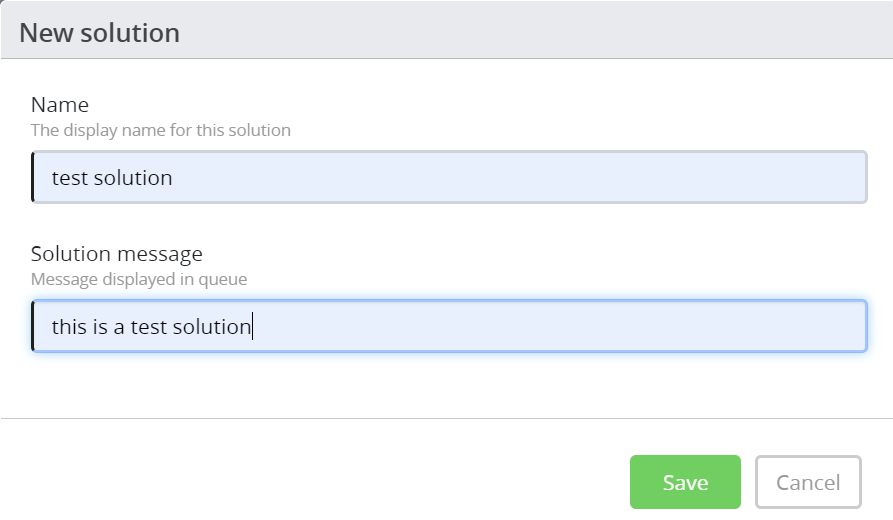Click dark left edge of Solution message field
Viewport: 893px width, 520px height.
pyautogui.click(x=33, y=326)
